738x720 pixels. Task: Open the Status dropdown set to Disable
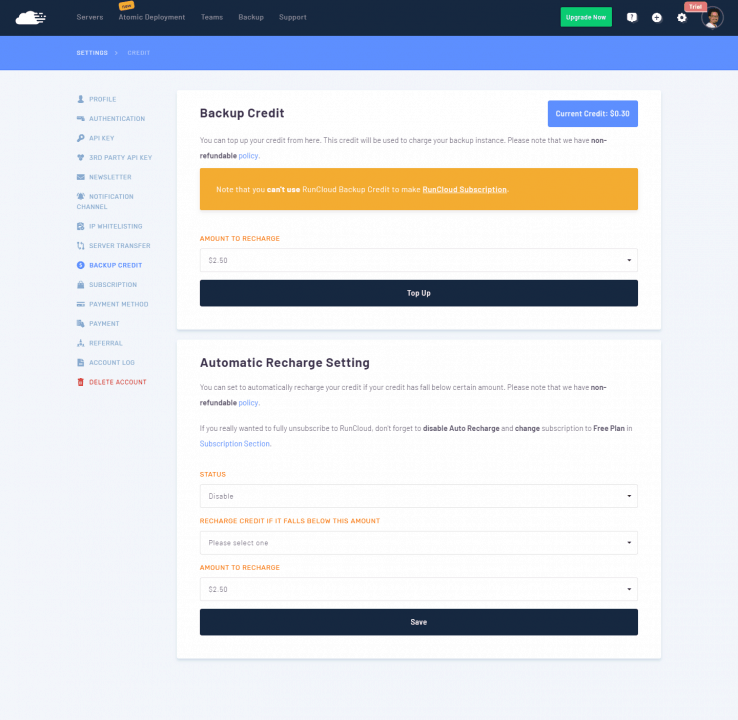(418, 496)
